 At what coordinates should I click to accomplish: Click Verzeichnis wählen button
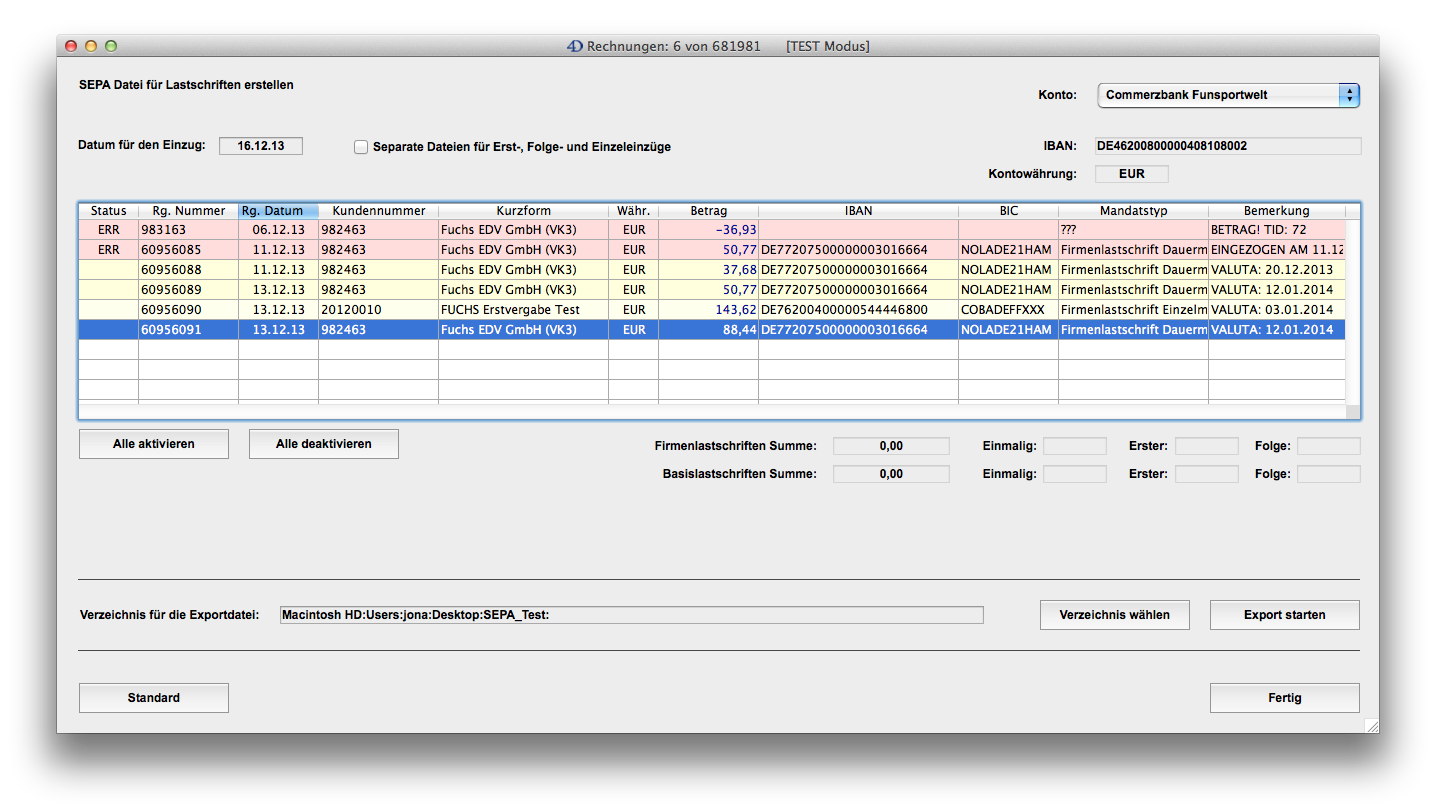tap(1114, 615)
